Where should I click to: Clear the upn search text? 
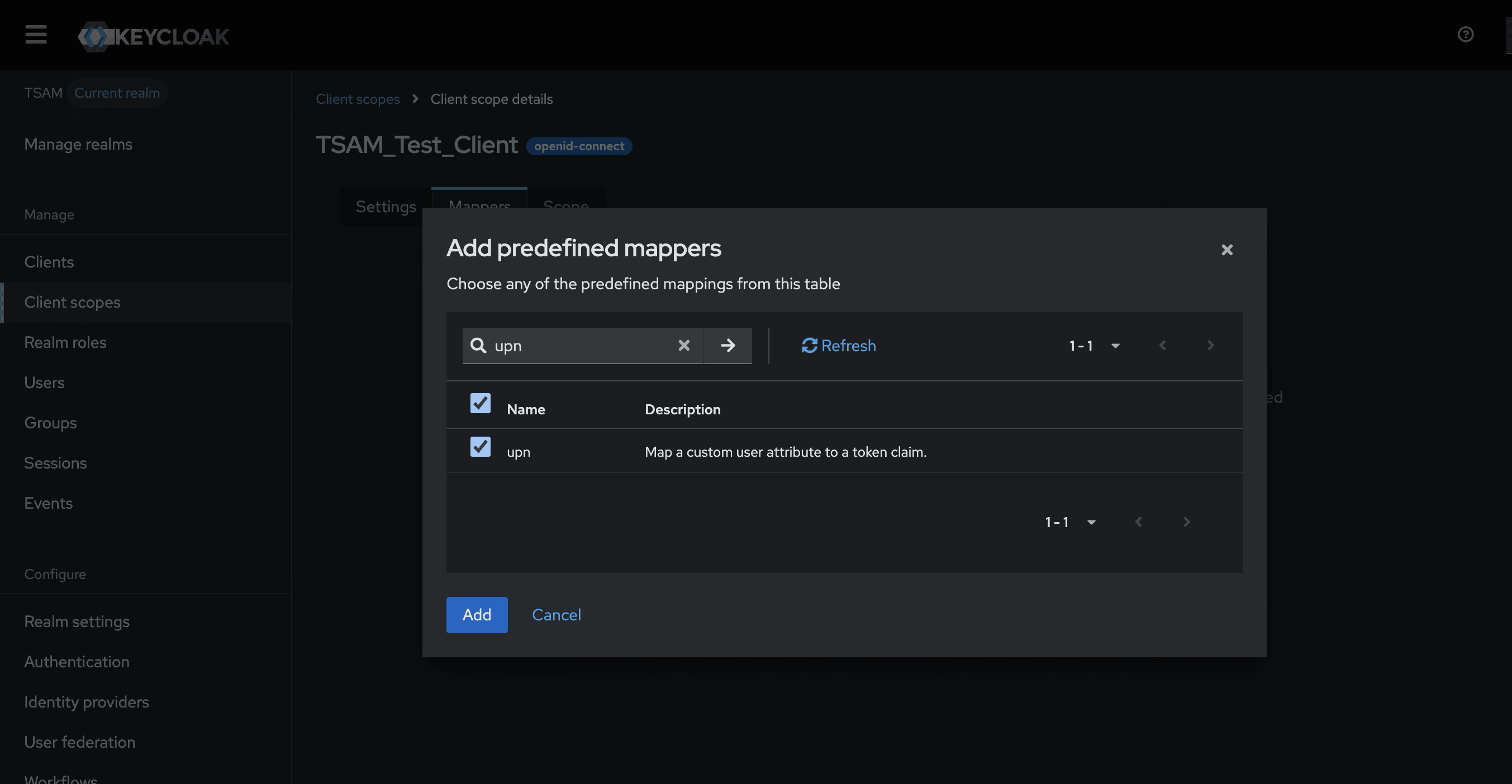click(684, 346)
